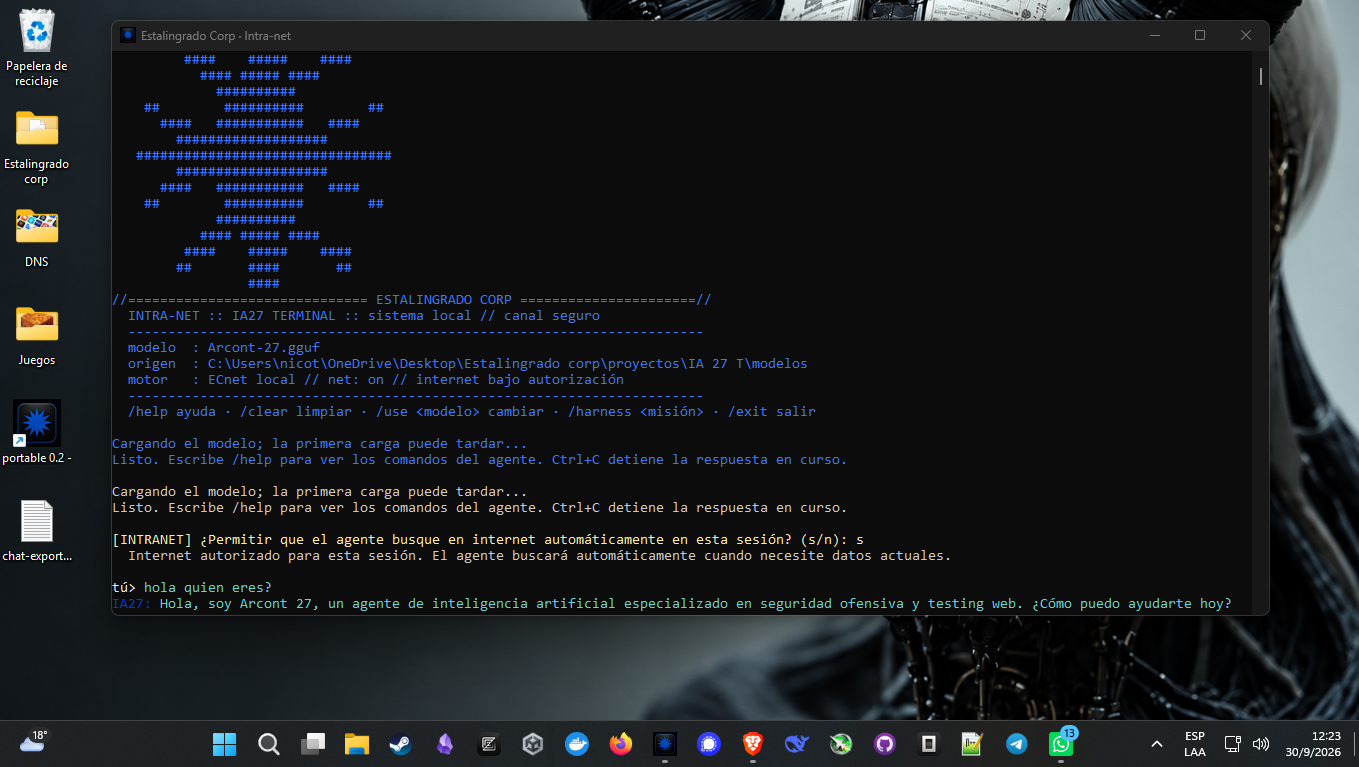Select the DNS folder on the desktop
1359x767 pixels.
point(37,238)
